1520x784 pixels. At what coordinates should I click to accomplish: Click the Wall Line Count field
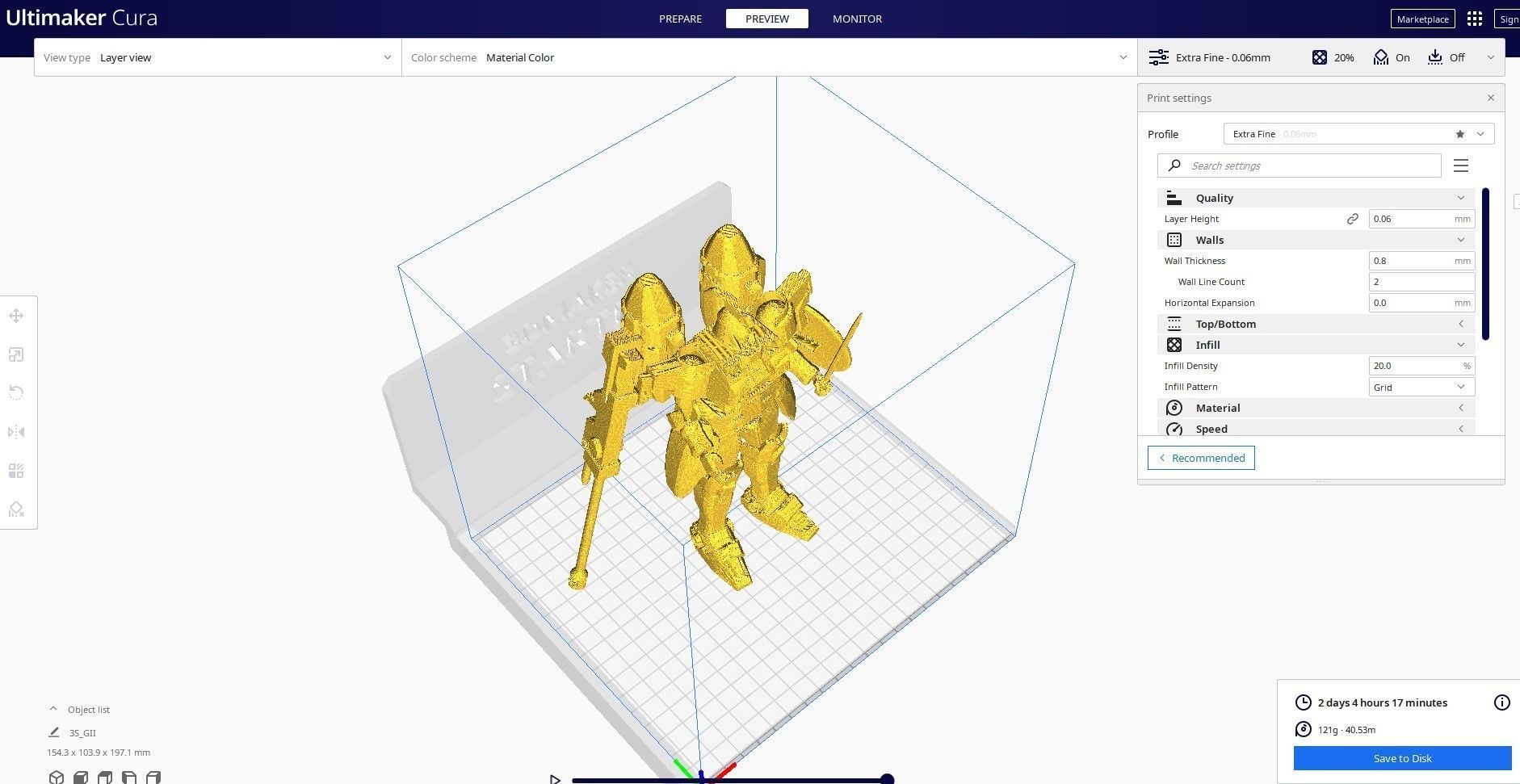pos(1421,282)
